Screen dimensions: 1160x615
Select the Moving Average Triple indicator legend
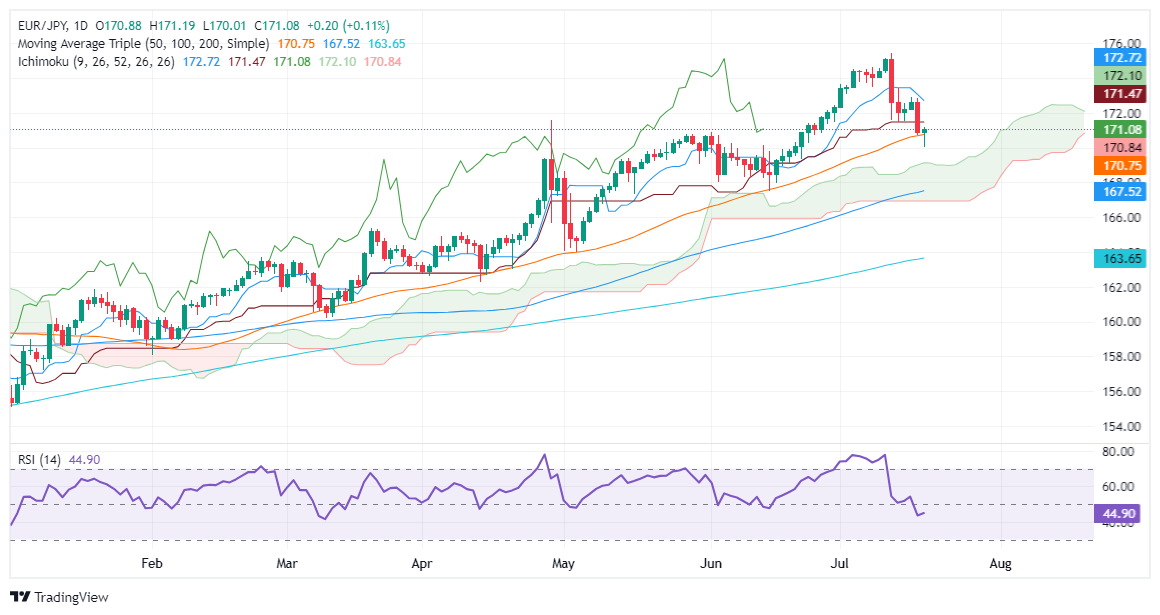(143, 44)
